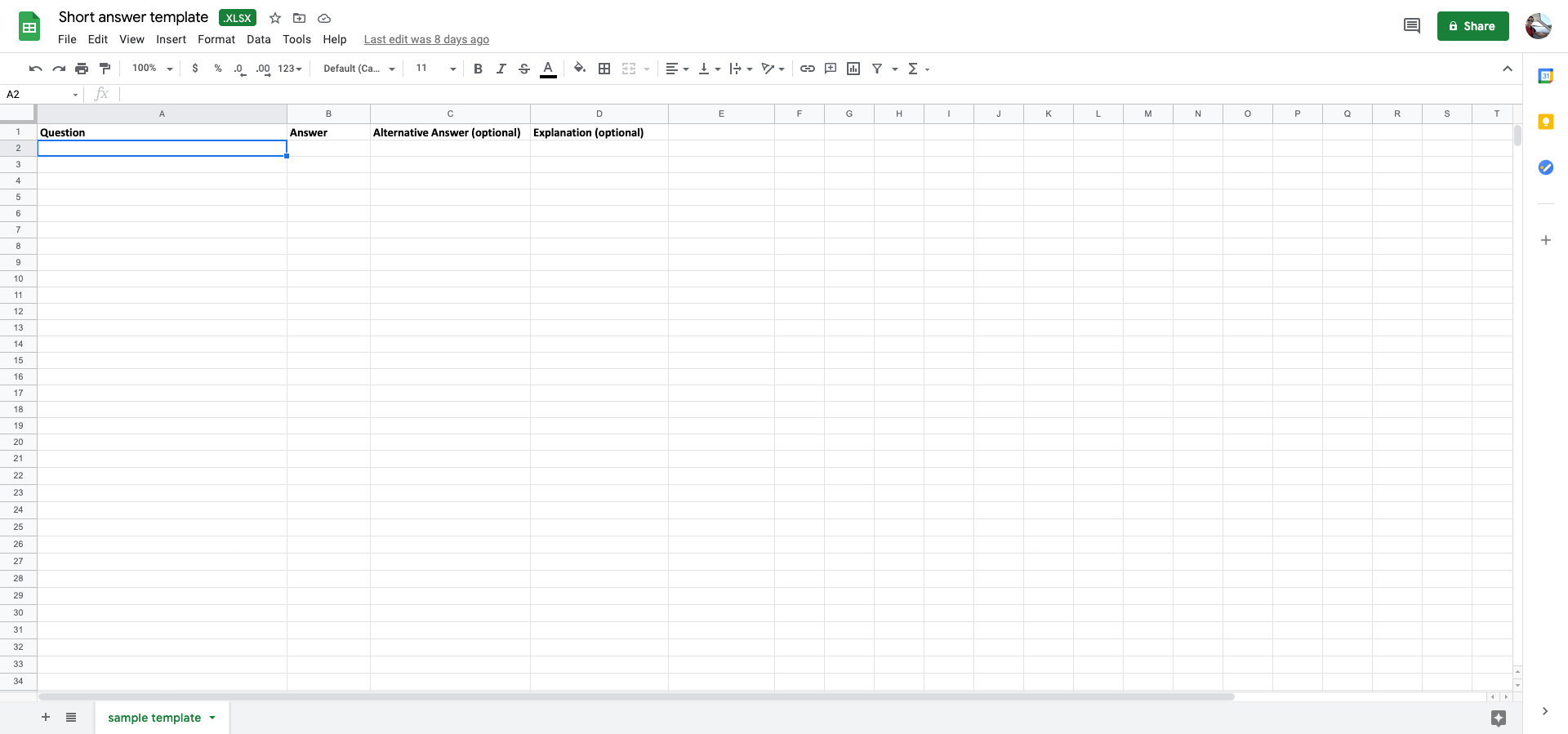The height and width of the screenshot is (734, 1568).
Task: Open the borders tool
Action: click(x=604, y=69)
